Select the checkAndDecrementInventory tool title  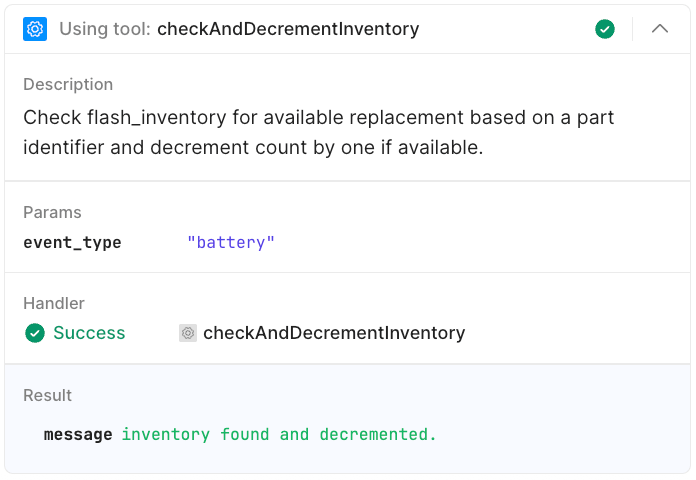[x=288, y=29]
